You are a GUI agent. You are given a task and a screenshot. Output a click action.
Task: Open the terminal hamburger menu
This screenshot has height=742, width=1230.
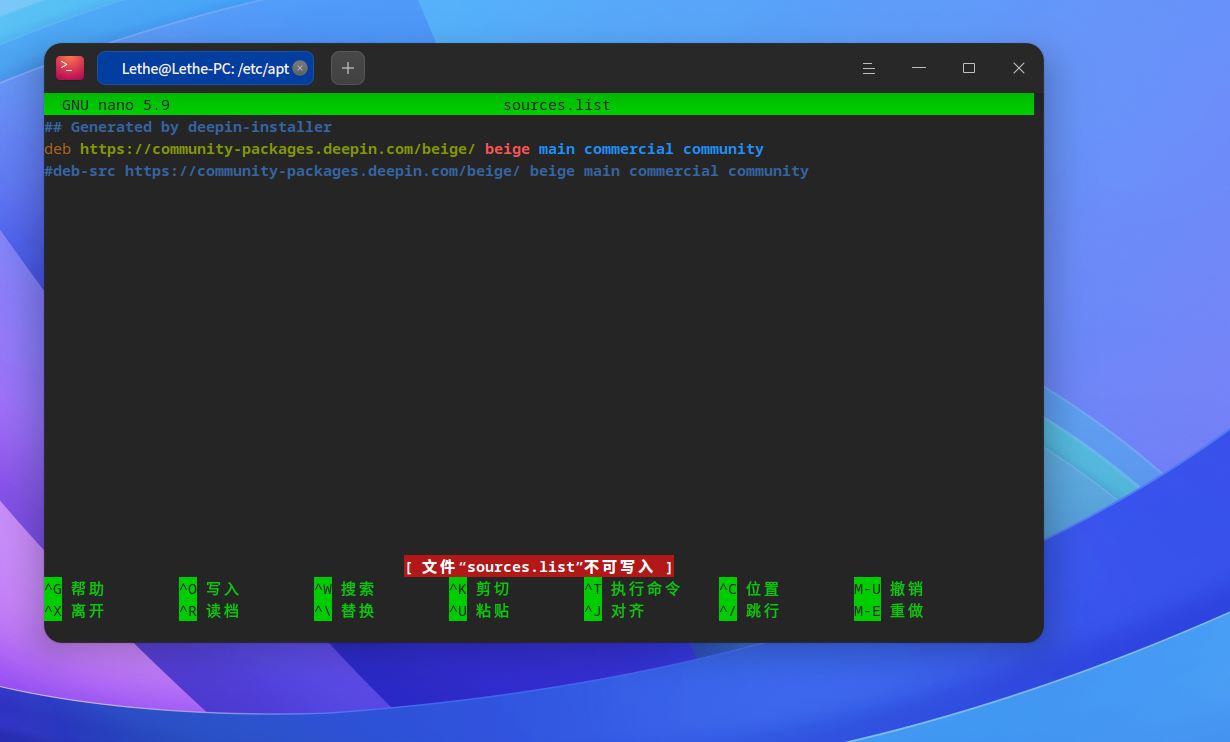point(869,68)
